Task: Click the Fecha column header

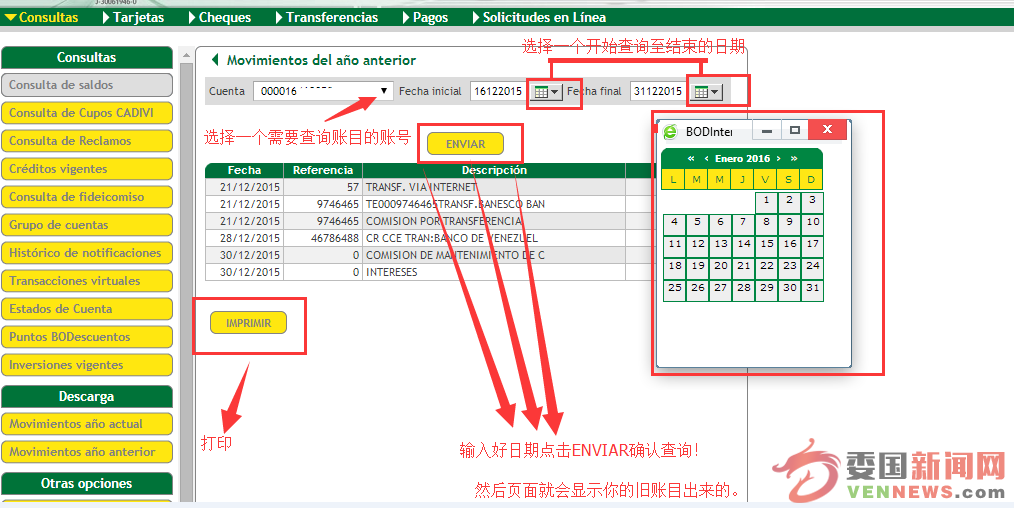Action: click(244, 171)
